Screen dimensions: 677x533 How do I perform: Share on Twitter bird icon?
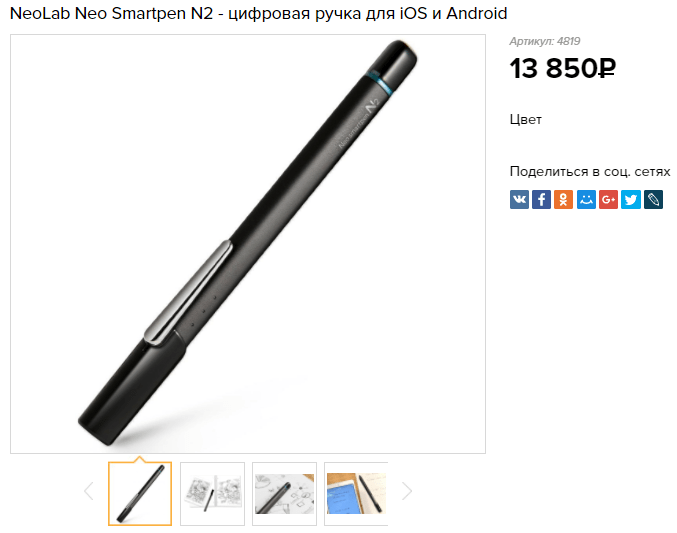(631, 200)
